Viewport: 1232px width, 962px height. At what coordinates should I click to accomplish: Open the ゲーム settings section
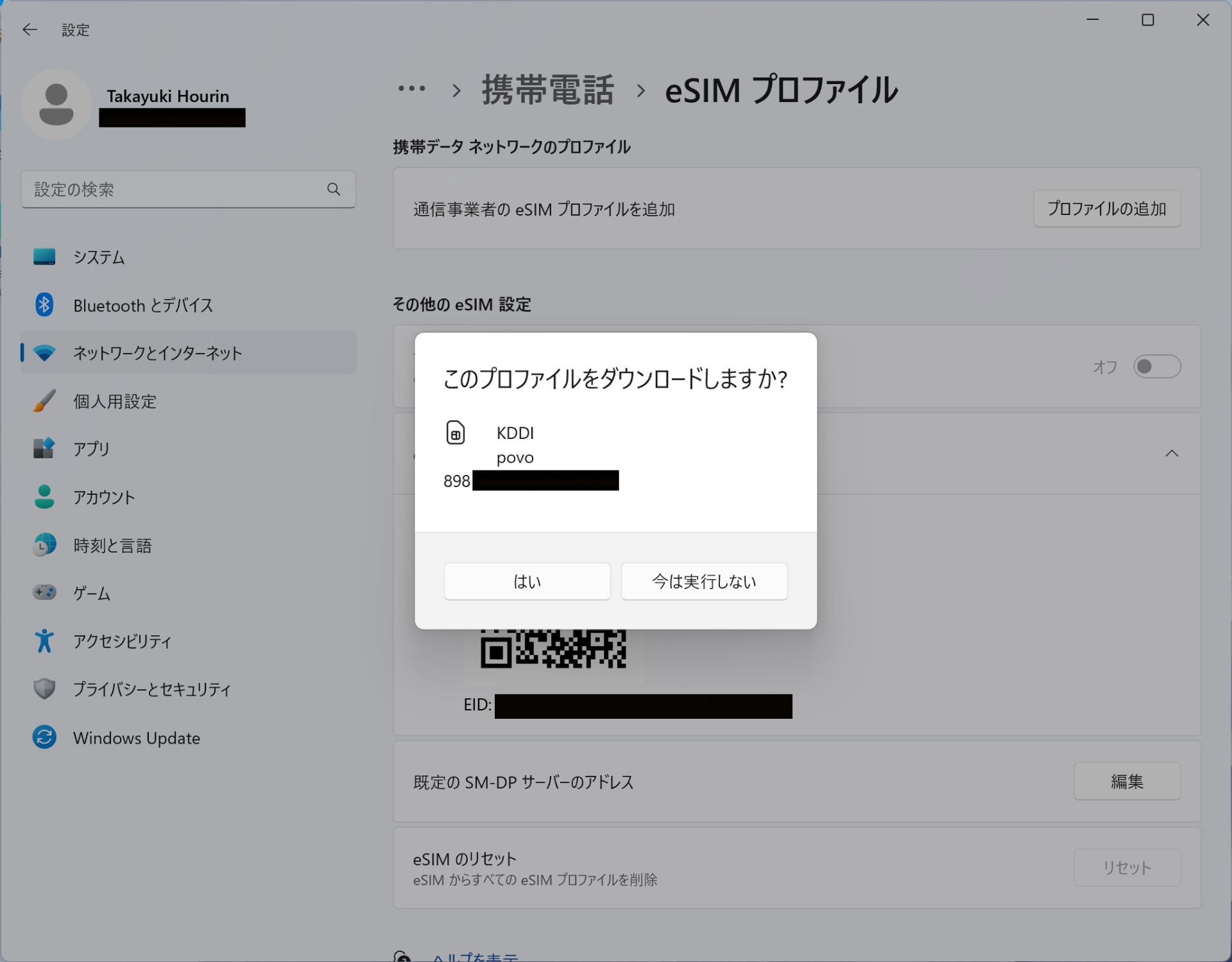coord(90,593)
